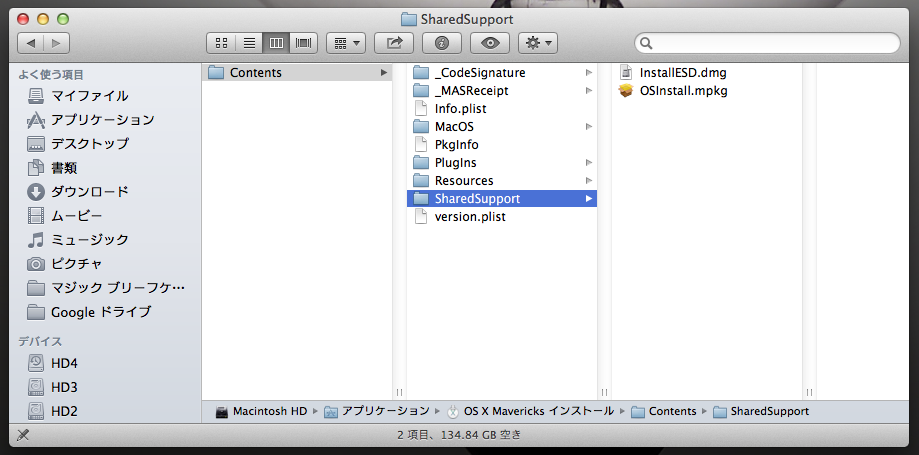Click OS X Mavericks インストール in path bar
Viewport: 919px width, 455px height.
coord(530,412)
